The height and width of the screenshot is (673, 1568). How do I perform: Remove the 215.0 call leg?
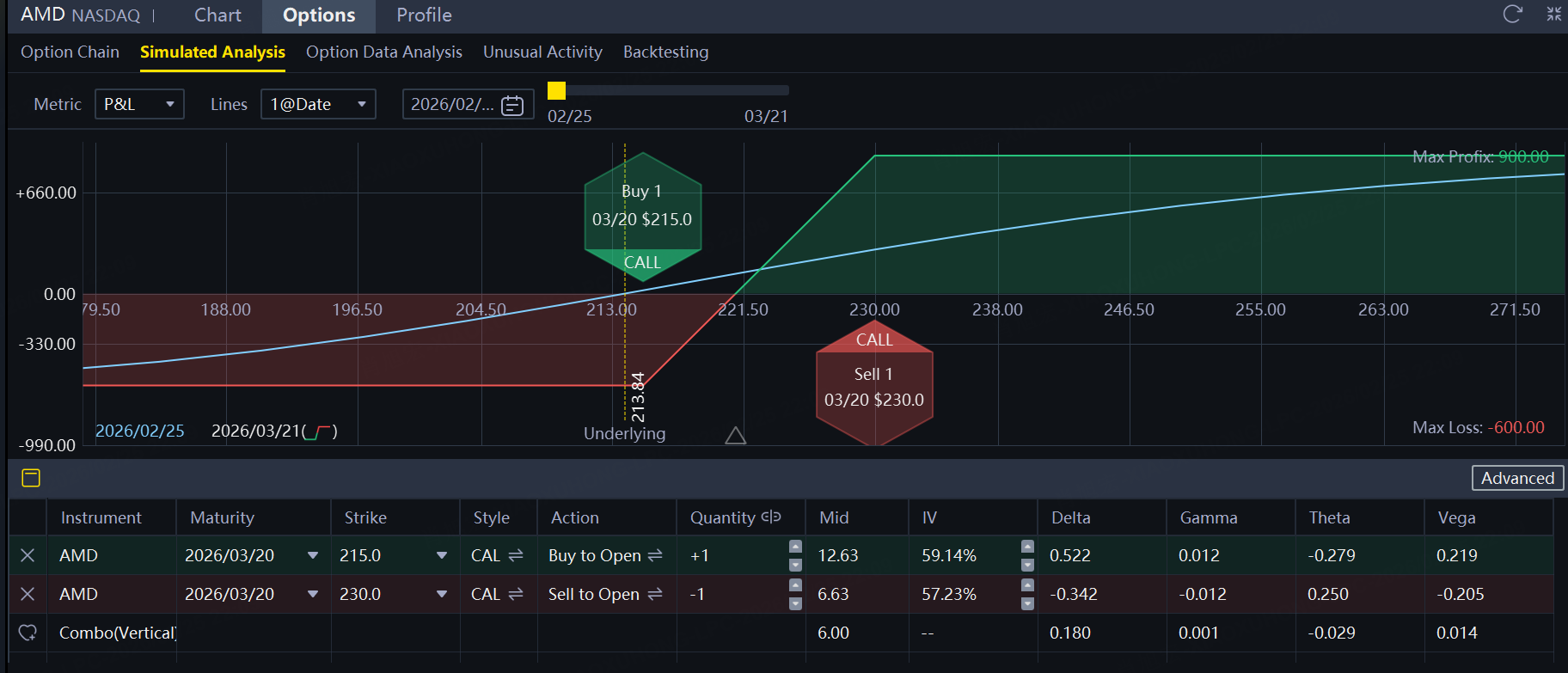(28, 555)
